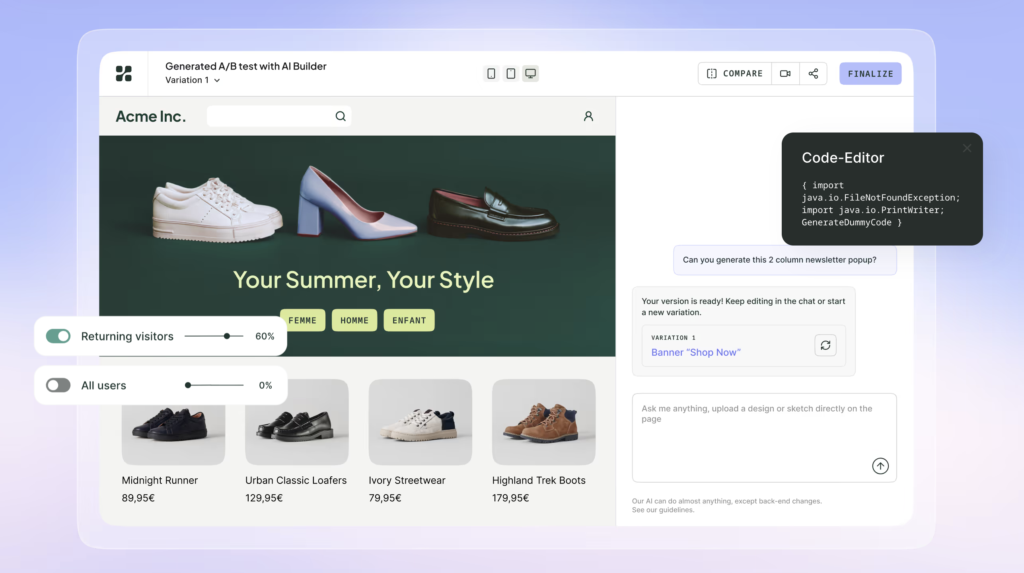Click refresh icon on Variation 1 card
The image size is (1024, 573).
point(825,345)
